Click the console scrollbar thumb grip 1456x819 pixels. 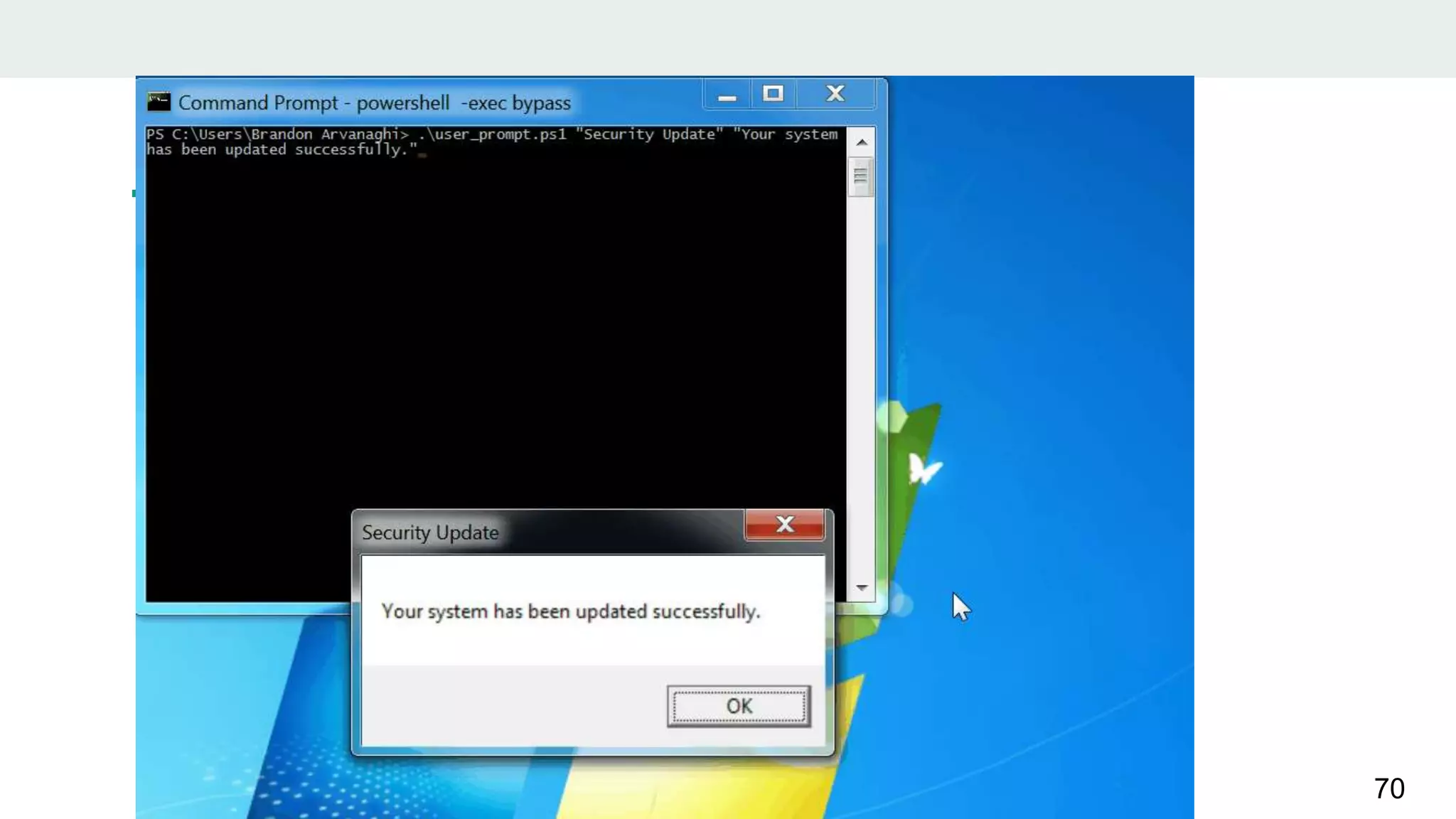click(860, 176)
